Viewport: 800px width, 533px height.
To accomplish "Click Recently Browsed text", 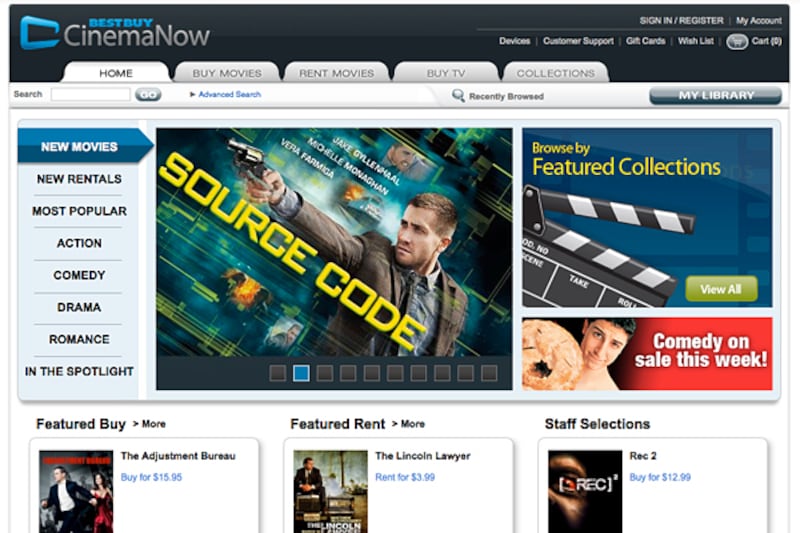I will (x=506, y=96).
